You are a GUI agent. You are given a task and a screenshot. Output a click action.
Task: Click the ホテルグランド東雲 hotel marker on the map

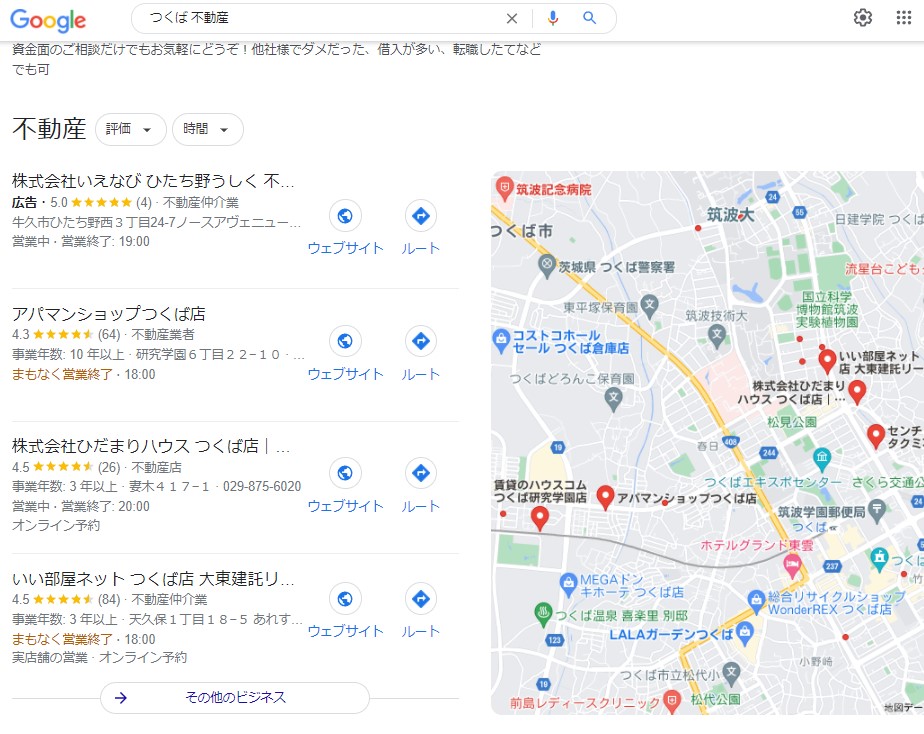tap(792, 566)
